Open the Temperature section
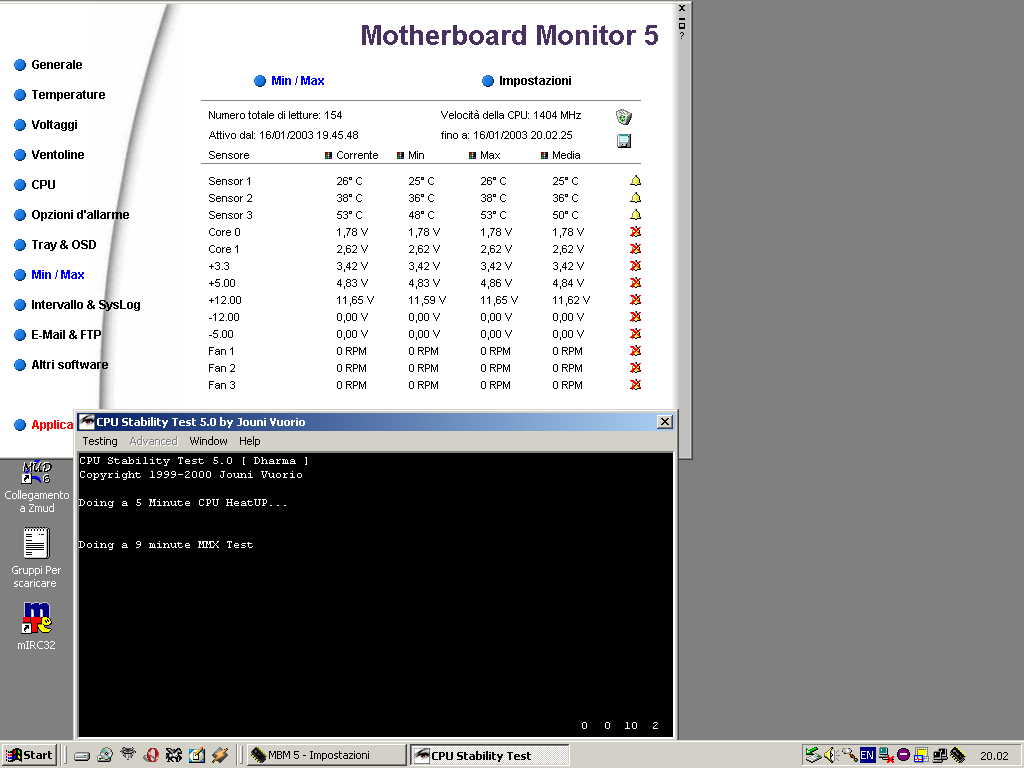This screenshot has height=768, width=1024. (60, 95)
